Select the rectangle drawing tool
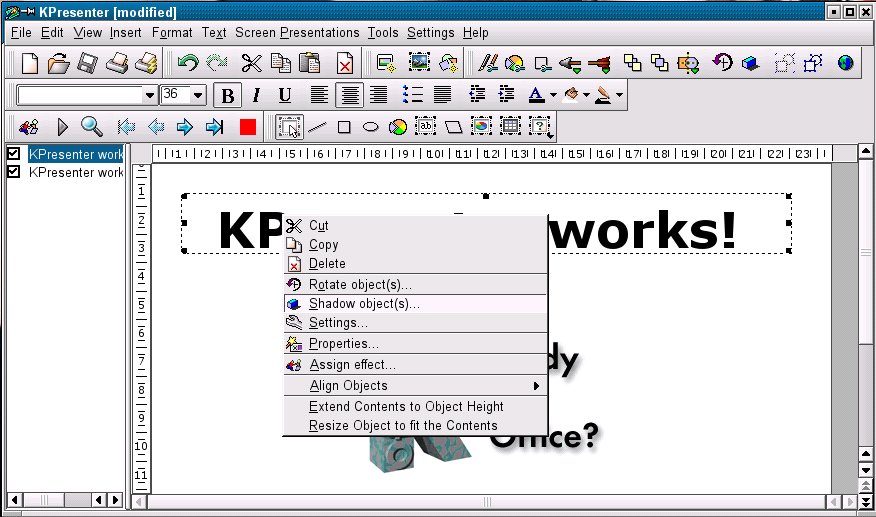This screenshot has height=517, width=876. (344, 127)
